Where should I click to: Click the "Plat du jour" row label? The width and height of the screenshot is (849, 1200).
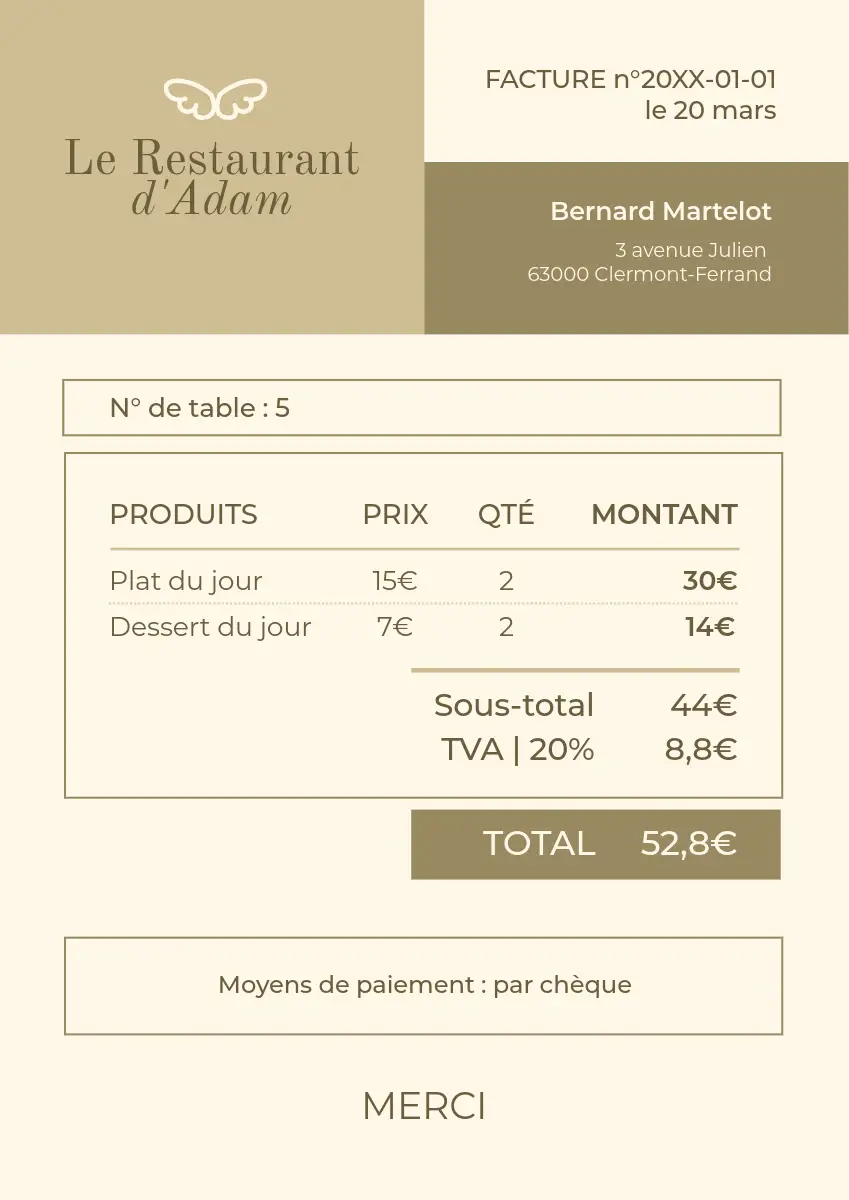(x=186, y=580)
